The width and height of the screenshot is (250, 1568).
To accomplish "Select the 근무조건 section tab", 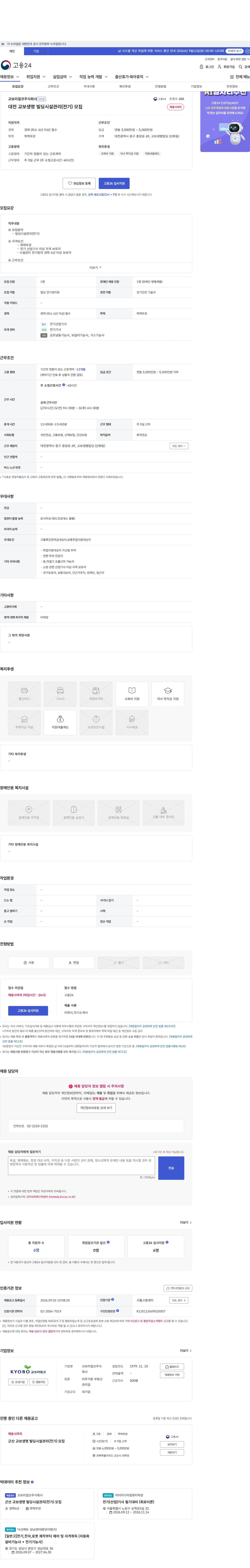I will tap(54, 86).
